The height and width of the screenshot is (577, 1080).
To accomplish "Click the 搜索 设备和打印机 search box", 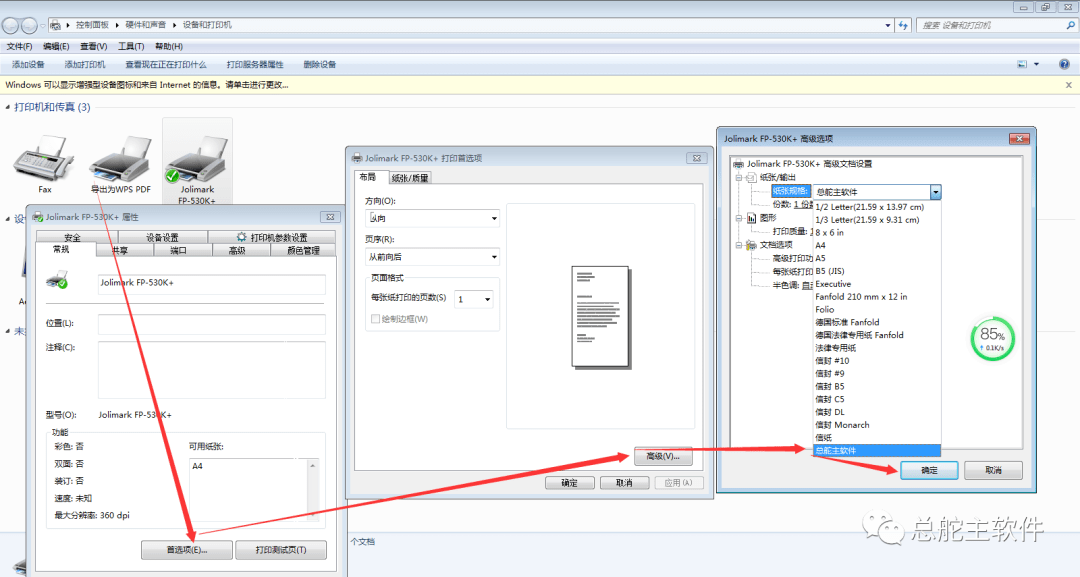I will (990, 25).
